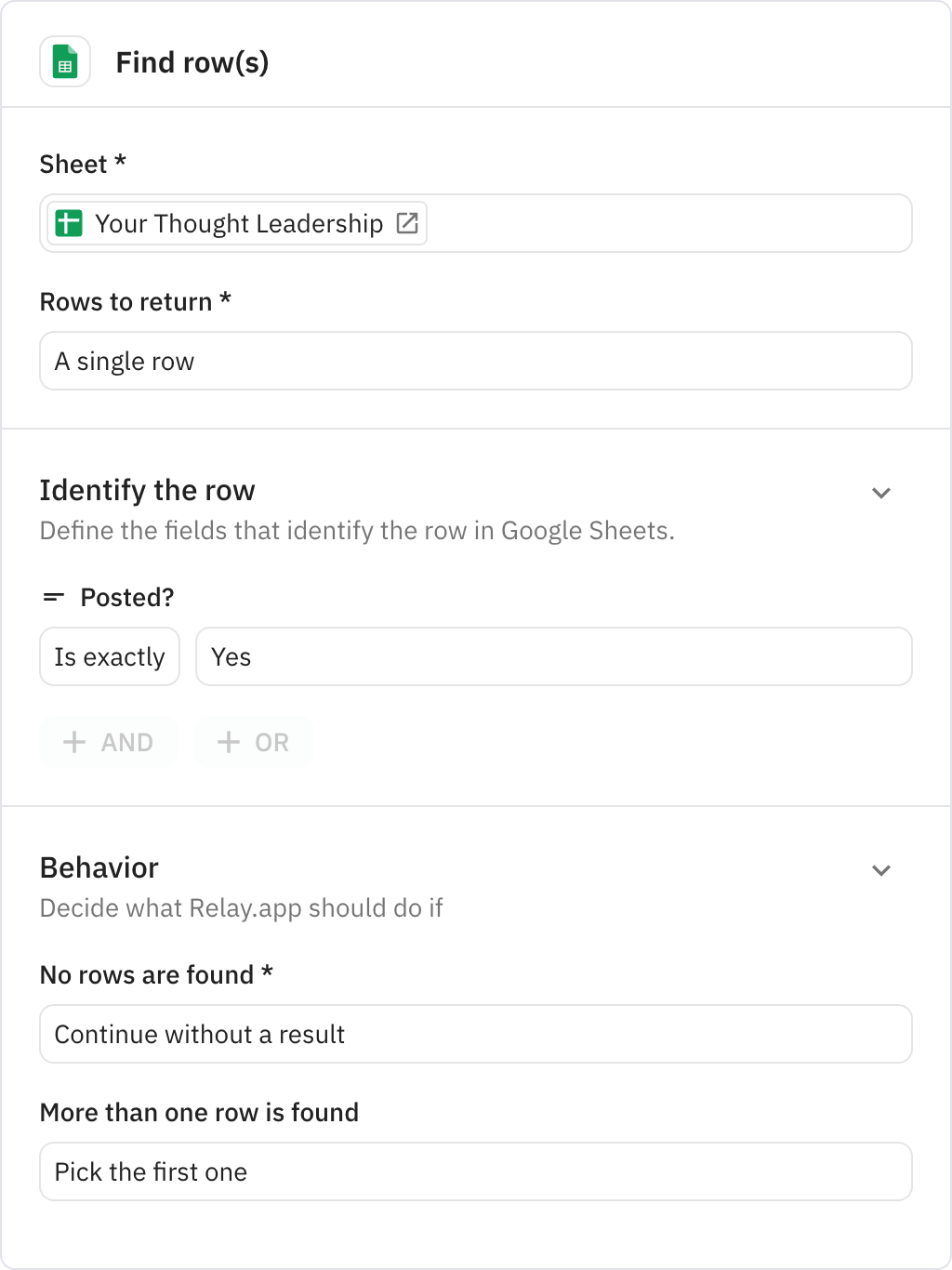This screenshot has height=1270, width=952.
Task: Click the plus icon on the AND button
Action: 74,742
